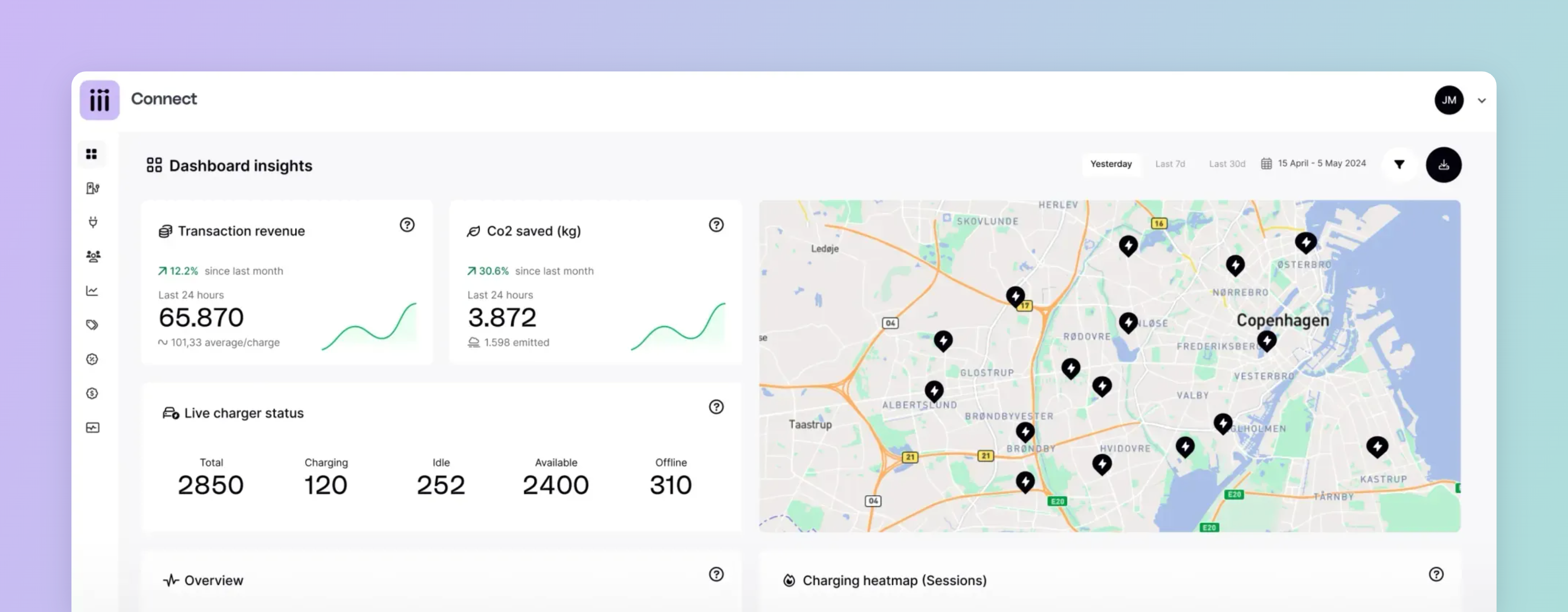This screenshot has width=1568, height=612.
Task: Open help for Live charger status
Action: [x=716, y=406]
